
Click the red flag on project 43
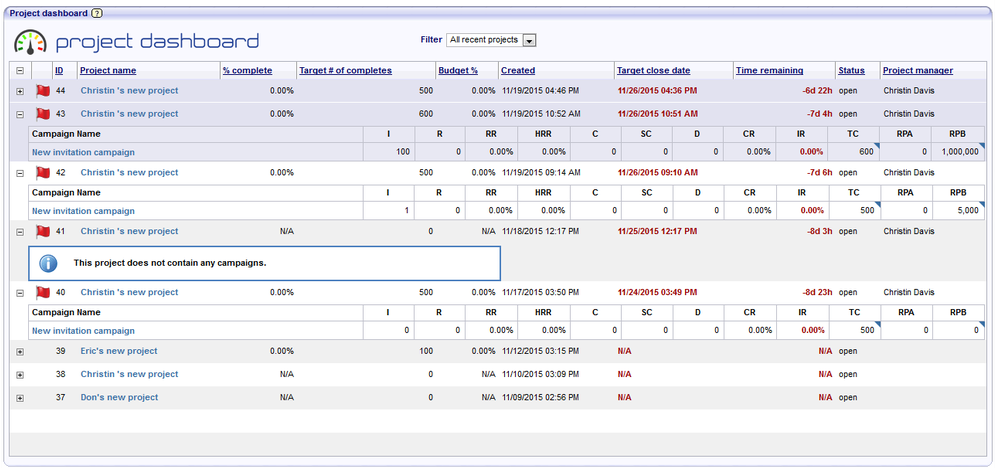pos(43,114)
